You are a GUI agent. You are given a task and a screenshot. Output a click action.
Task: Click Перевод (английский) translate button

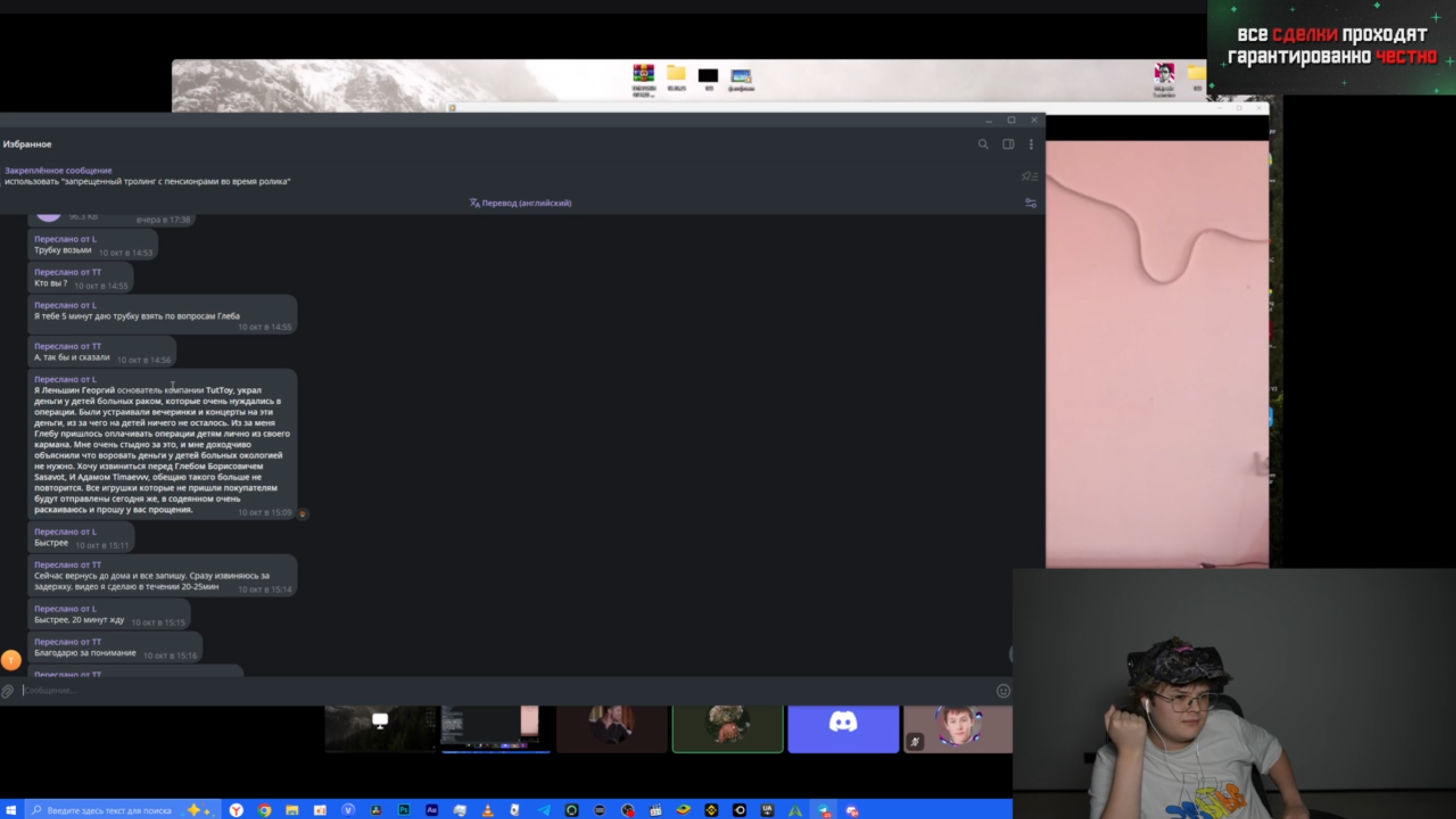tap(521, 203)
